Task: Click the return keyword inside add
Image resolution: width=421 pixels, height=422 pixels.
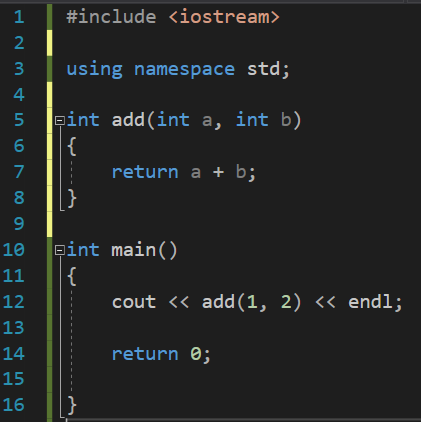Action: coord(145,172)
